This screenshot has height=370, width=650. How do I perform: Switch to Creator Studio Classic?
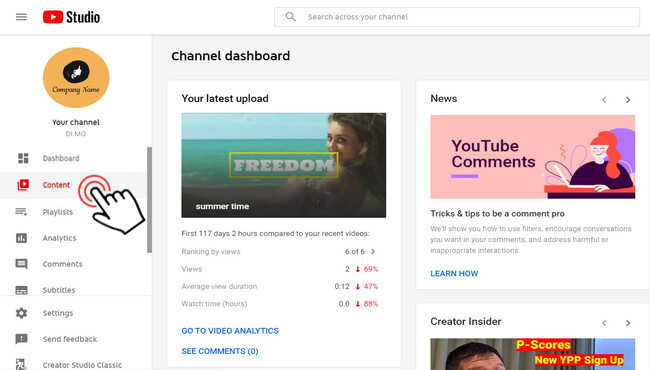tap(82, 365)
